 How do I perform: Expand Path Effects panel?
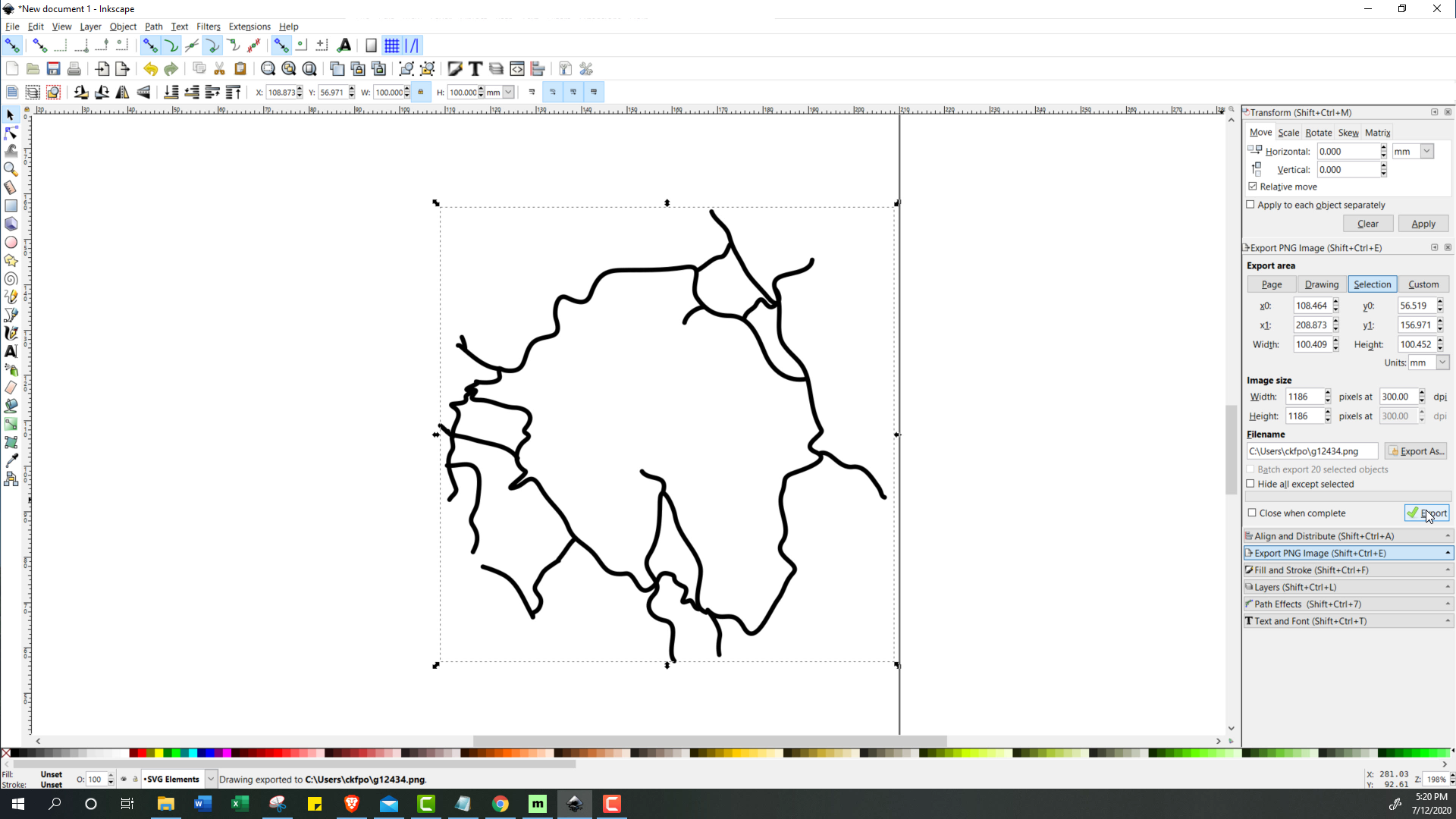(1348, 604)
